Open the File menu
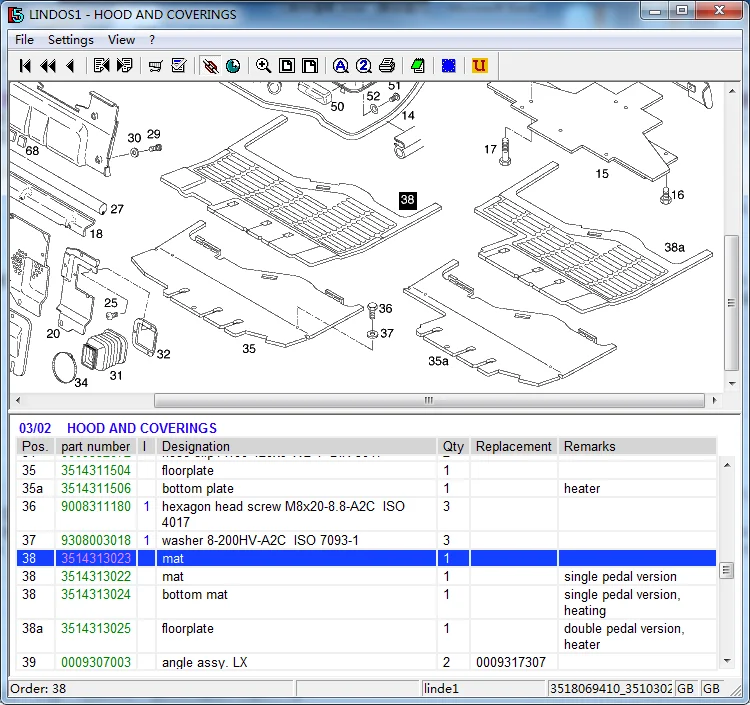The width and height of the screenshot is (750, 705). (24, 40)
